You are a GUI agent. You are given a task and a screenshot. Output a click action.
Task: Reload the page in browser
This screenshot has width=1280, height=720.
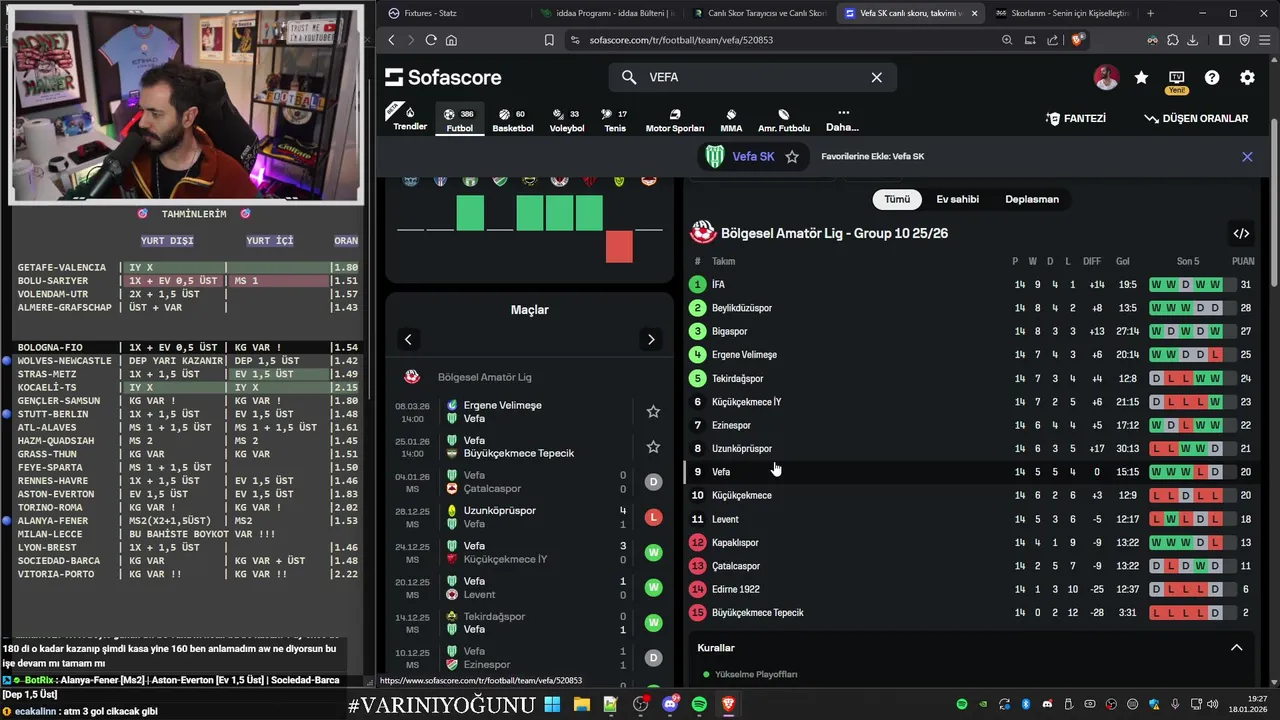pos(431,40)
